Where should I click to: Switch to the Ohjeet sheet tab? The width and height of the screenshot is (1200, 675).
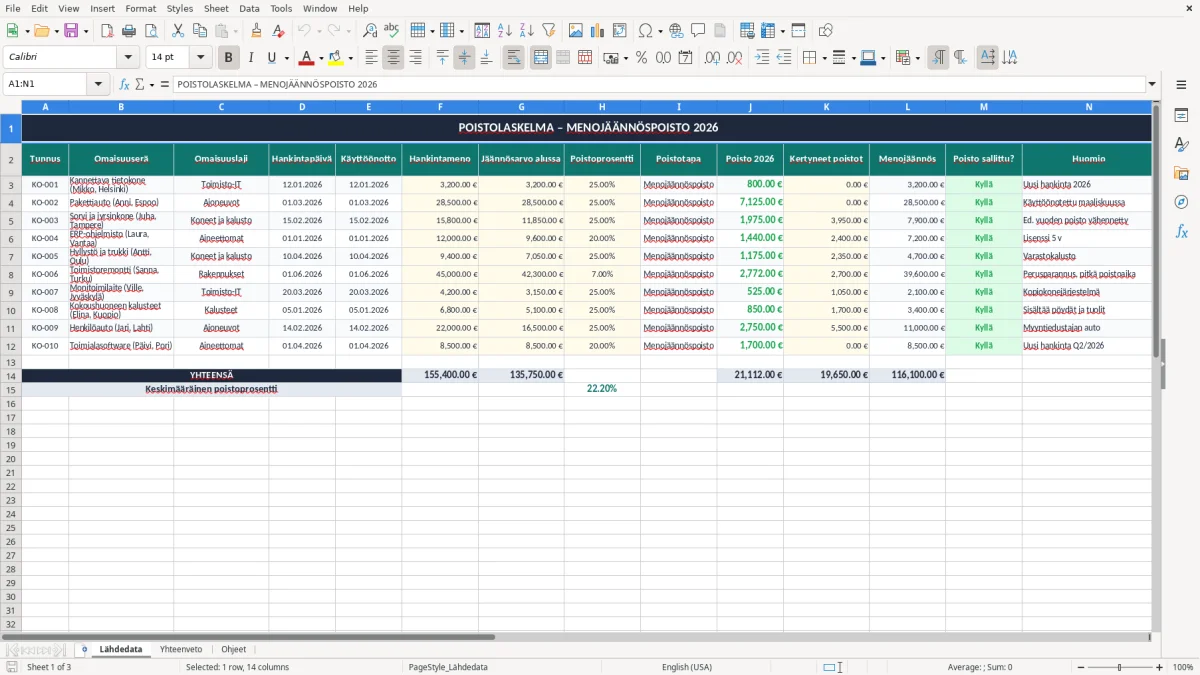233,649
